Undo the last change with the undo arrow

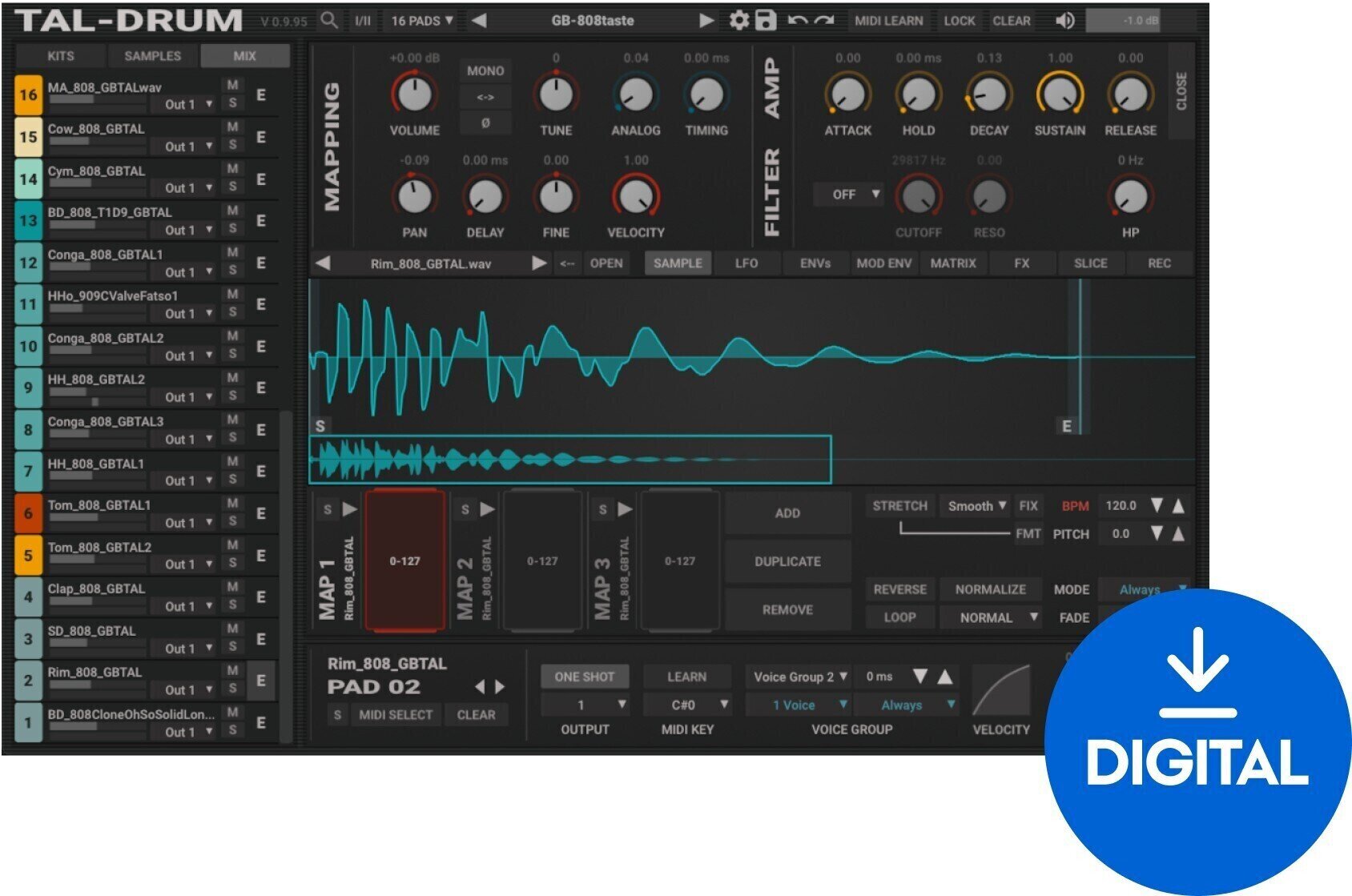click(799, 20)
